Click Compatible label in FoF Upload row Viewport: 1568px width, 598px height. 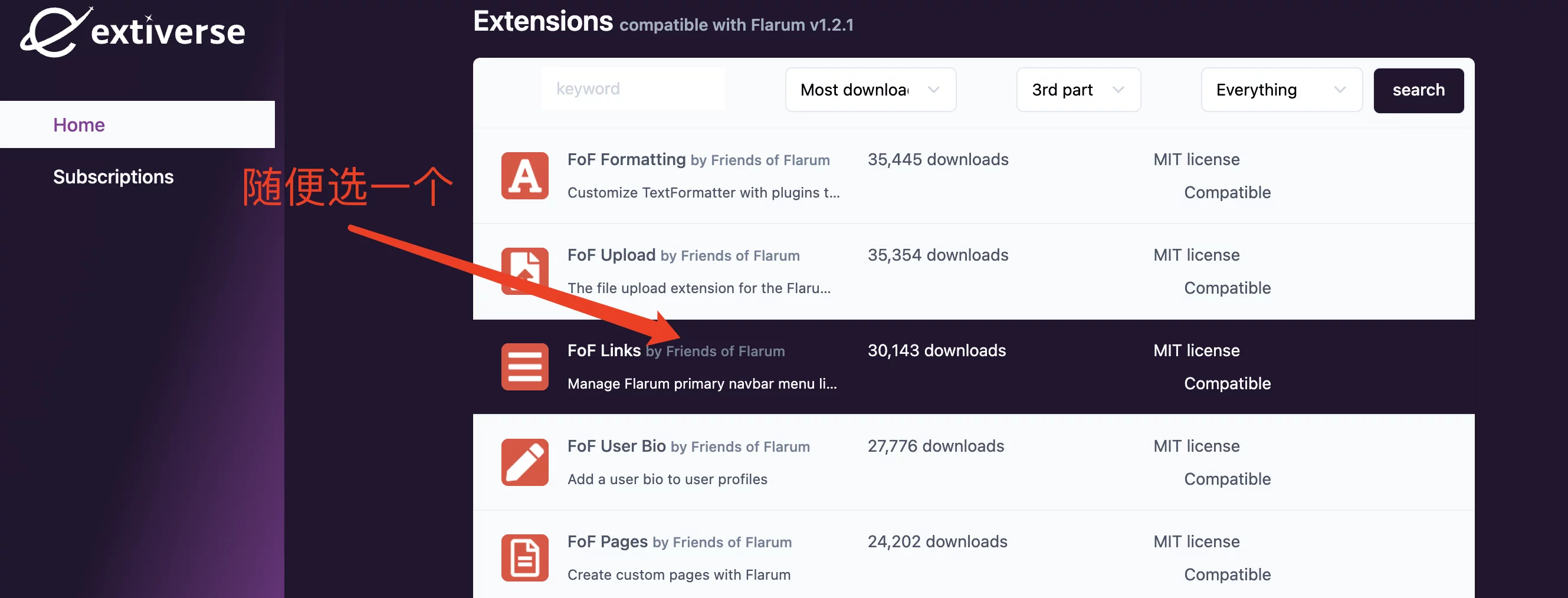pyautogui.click(x=1227, y=288)
